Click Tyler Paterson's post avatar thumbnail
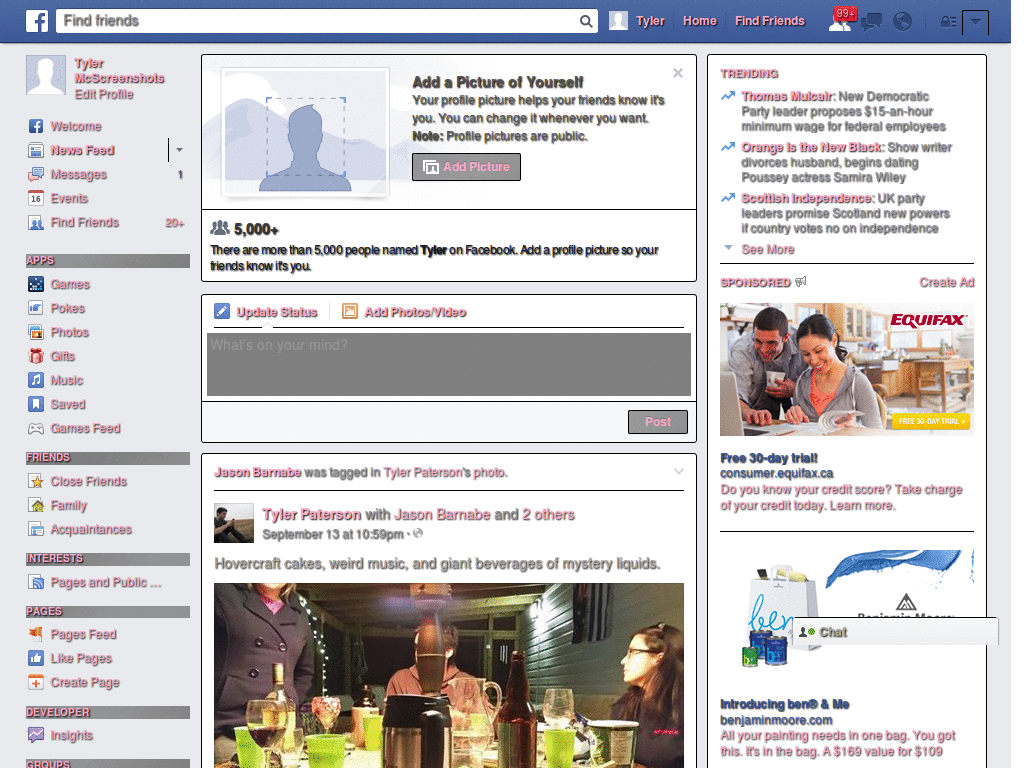Screen dimensions: 1024x768 coord(234,523)
